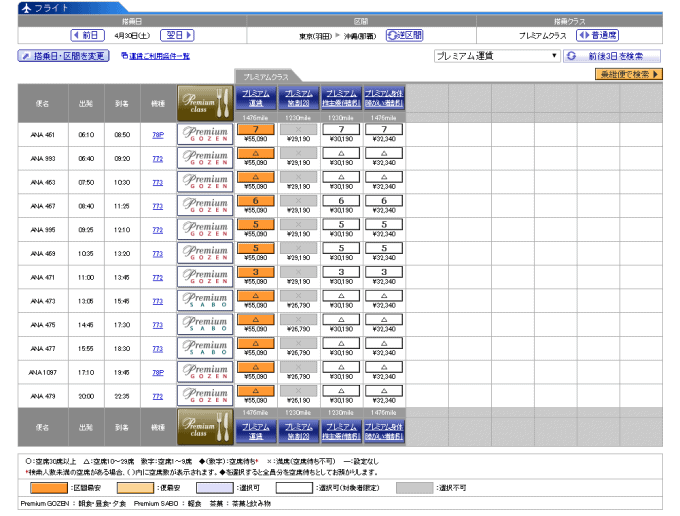Screen dimensions: 680x516
Task: Open Premium GOZEN icon for ANA 479
Action: [205, 396]
